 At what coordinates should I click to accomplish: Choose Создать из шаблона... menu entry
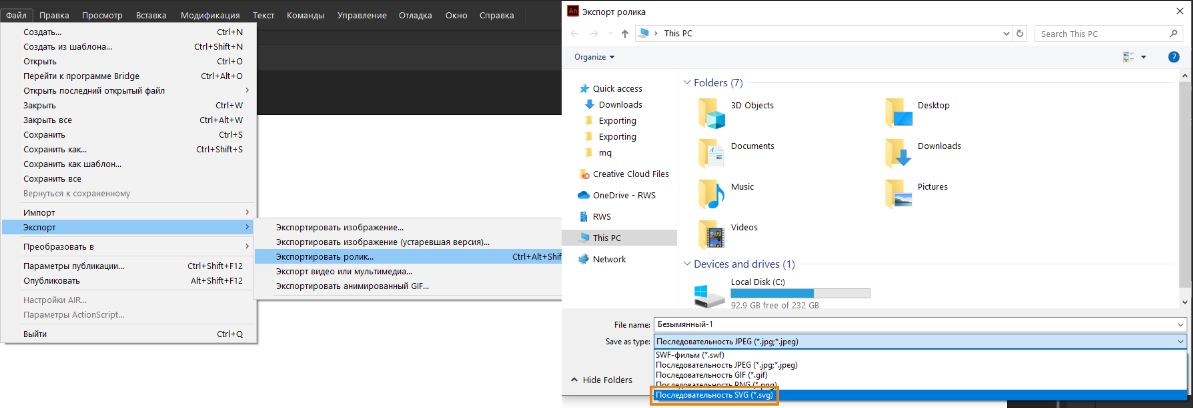(x=129, y=46)
